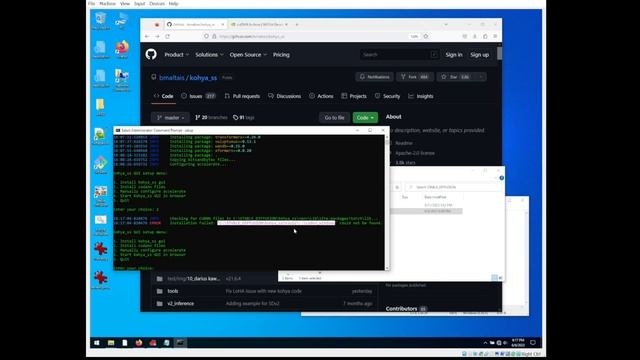
Task: Open the tools folder in repository
Action: click(x=173, y=291)
